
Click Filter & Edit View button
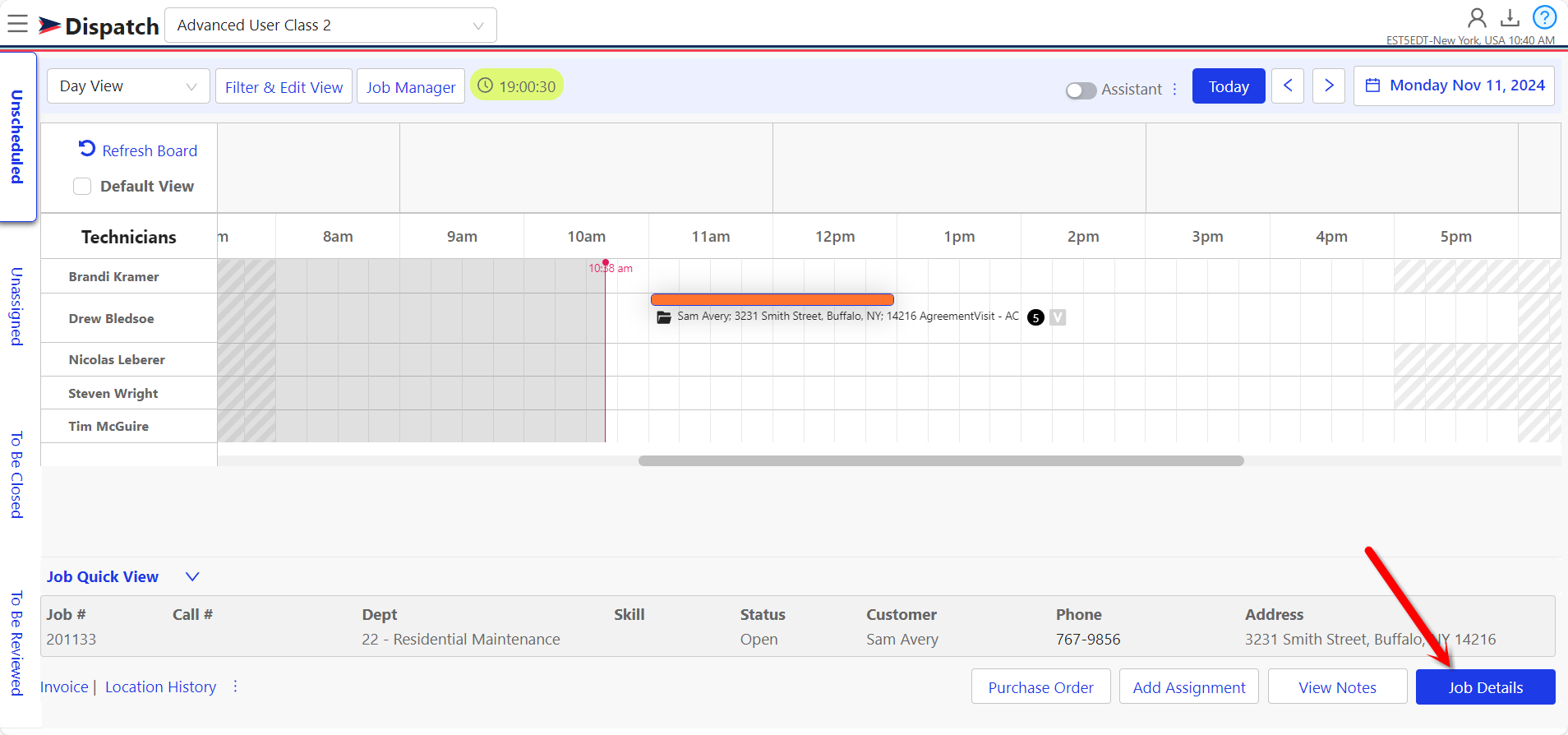click(x=284, y=86)
